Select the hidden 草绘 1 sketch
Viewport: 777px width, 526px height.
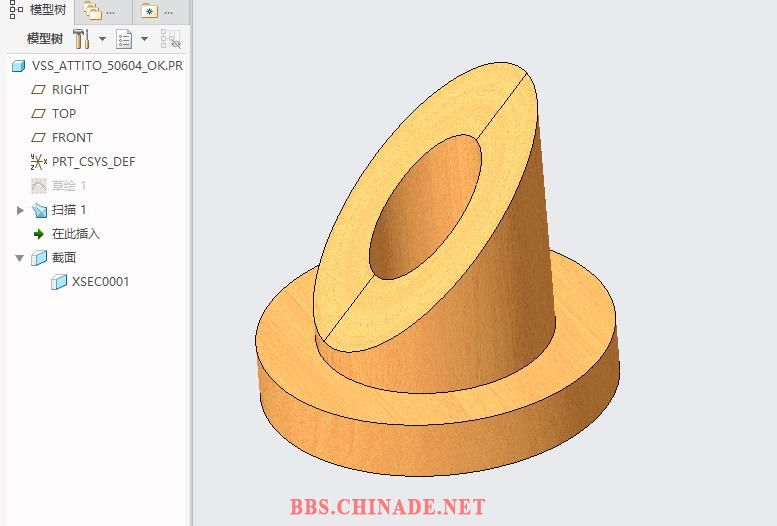point(69,185)
